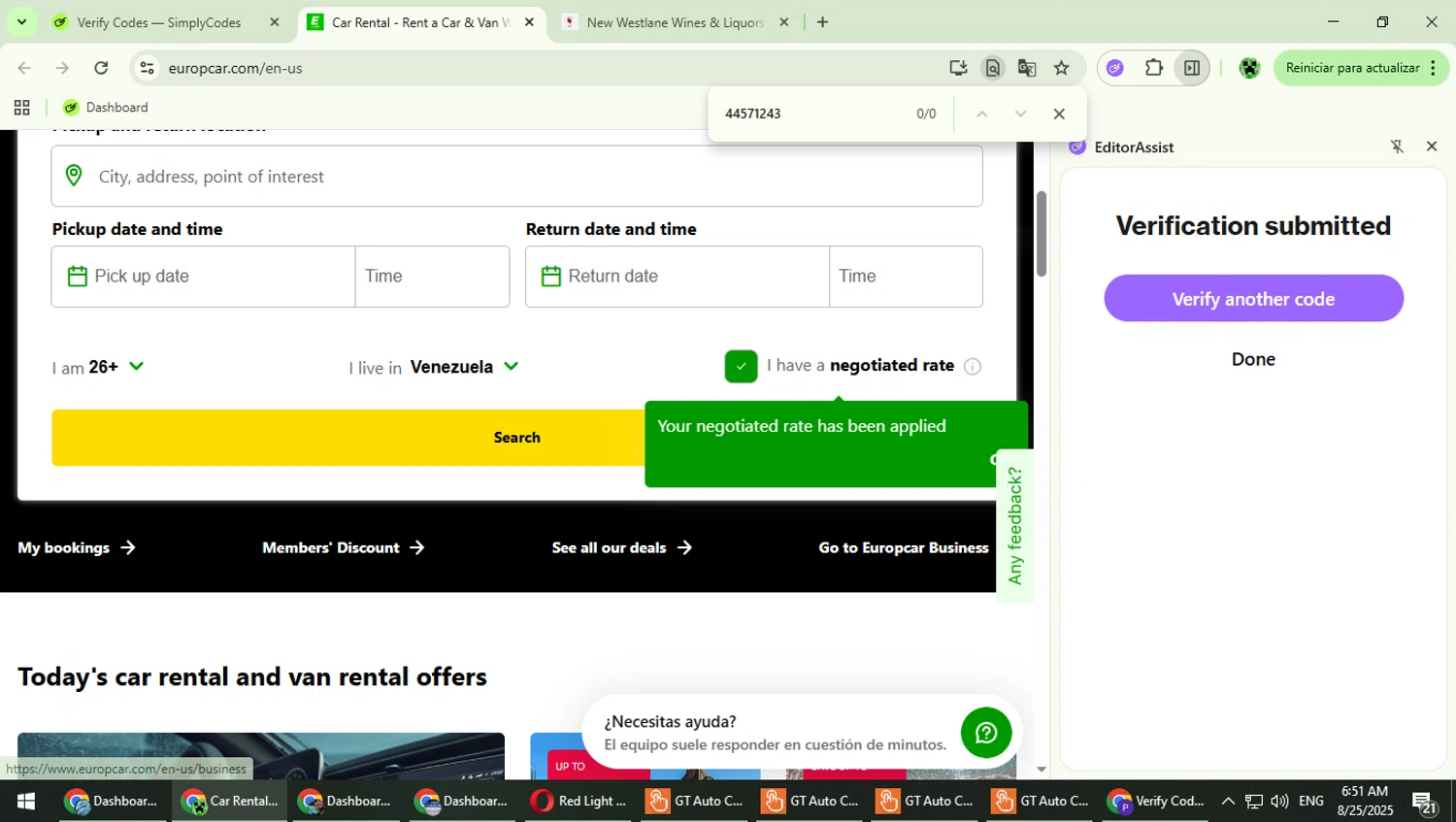Open See all our deals link
This screenshot has height=822, width=1456.
[622, 548]
